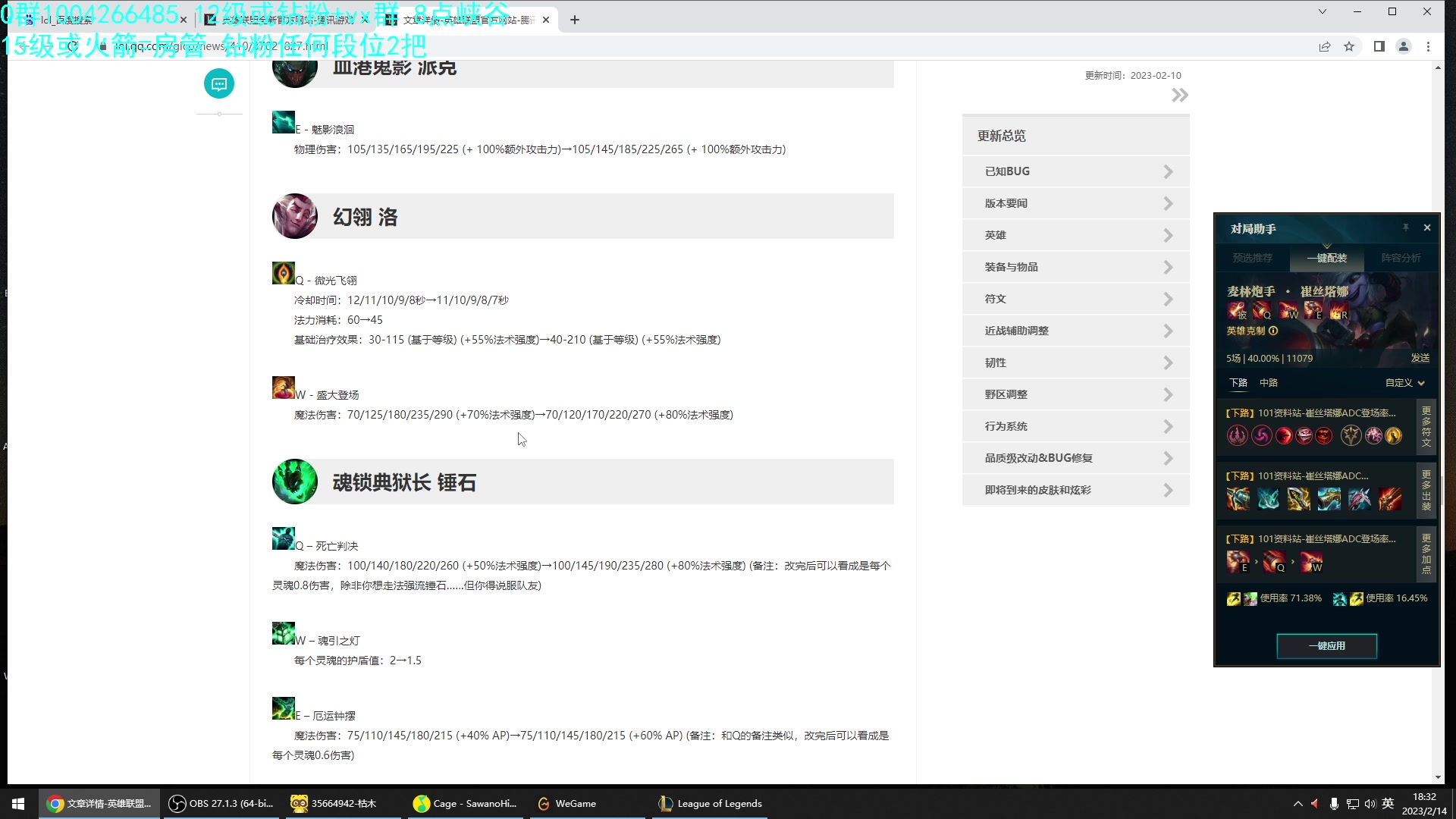
Task: Jump to 符文 section in sidebar
Action: pos(1075,299)
